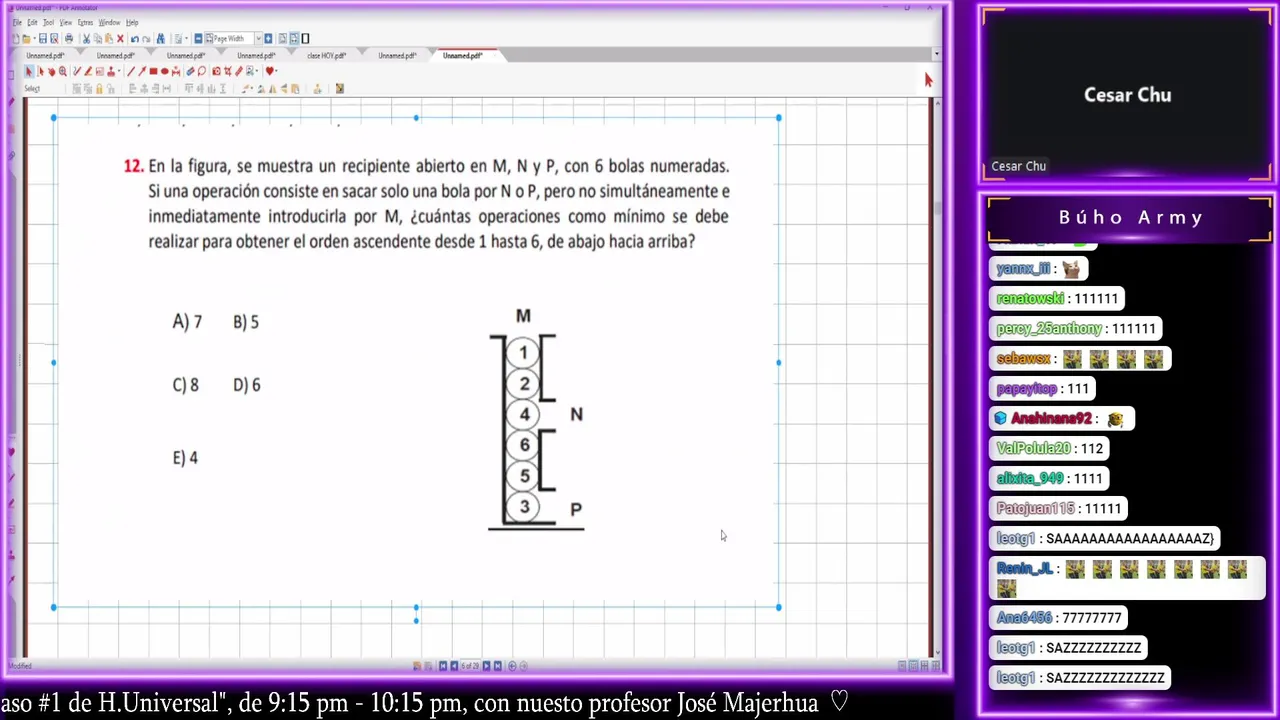
Task: Activate the Marker highlighter tool
Action: [x=88, y=71]
